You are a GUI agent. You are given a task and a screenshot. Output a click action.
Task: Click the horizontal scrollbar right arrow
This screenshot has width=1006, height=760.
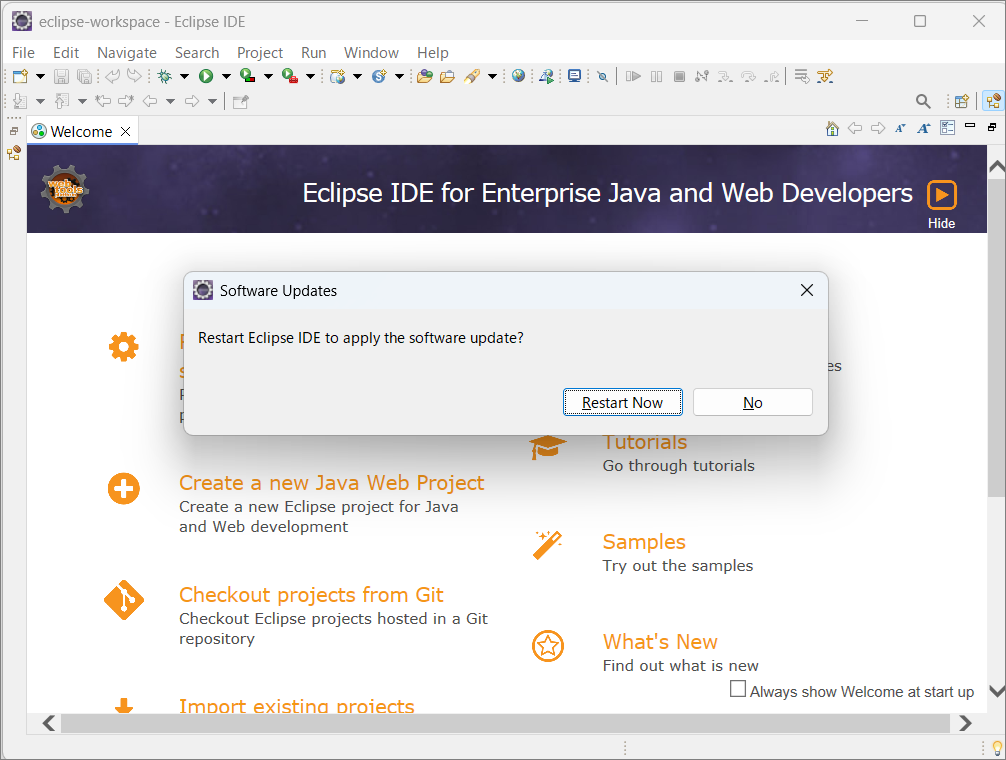[x=965, y=723]
